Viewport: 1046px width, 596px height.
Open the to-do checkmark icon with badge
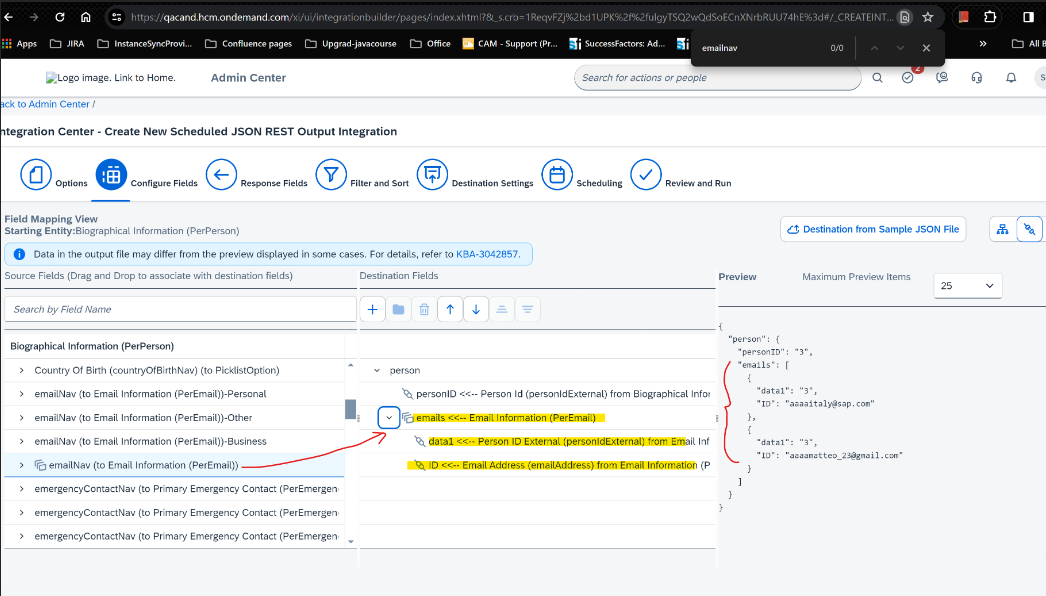click(x=908, y=77)
